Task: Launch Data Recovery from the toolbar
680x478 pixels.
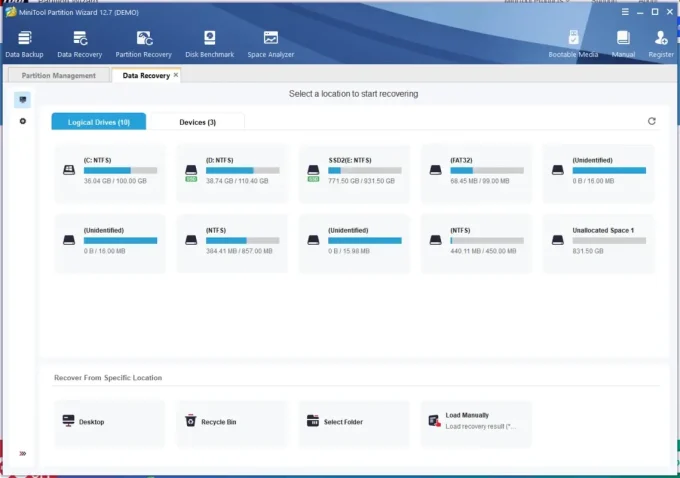Action: (80, 42)
